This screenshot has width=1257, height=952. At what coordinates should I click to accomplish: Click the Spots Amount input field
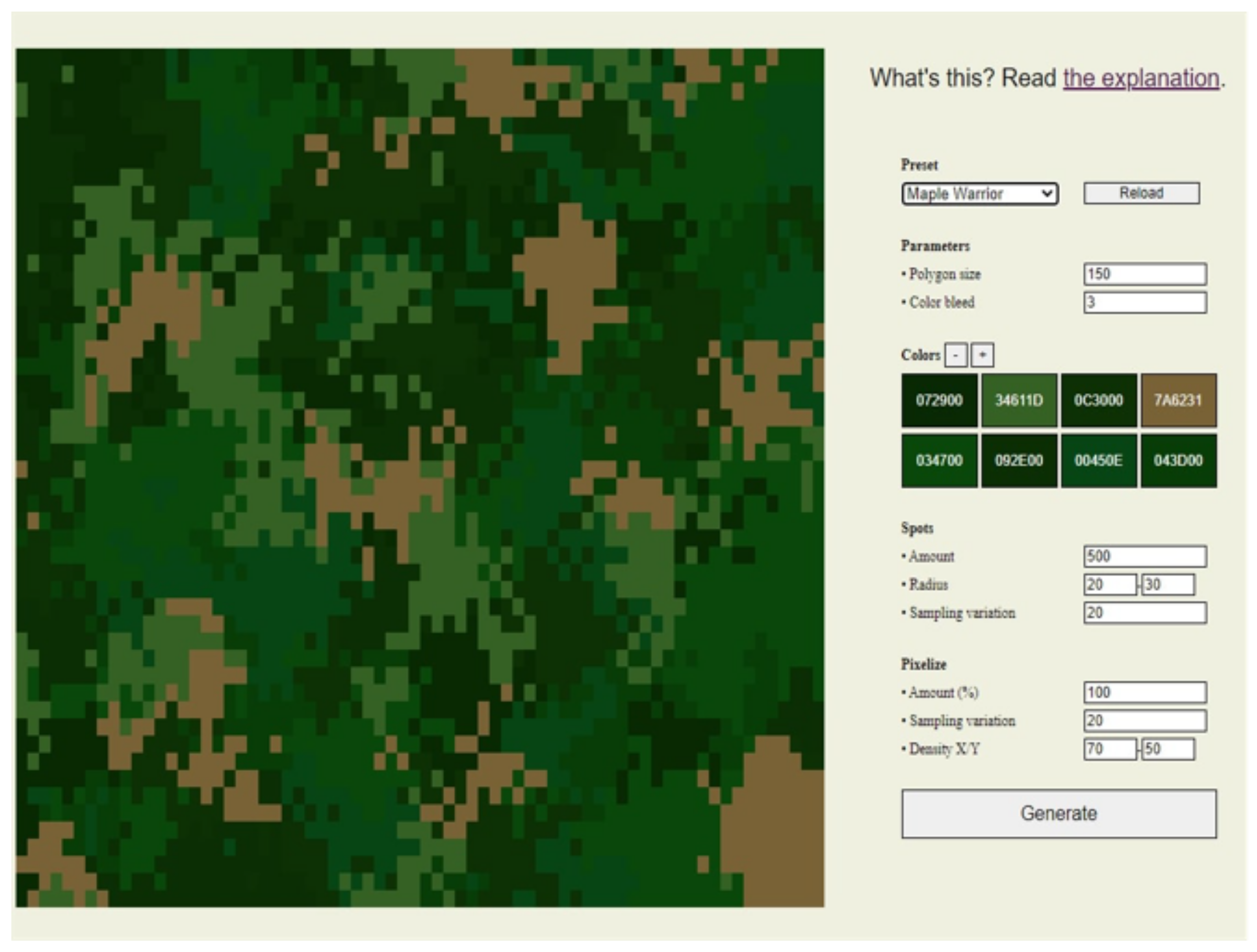click(1144, 557)
